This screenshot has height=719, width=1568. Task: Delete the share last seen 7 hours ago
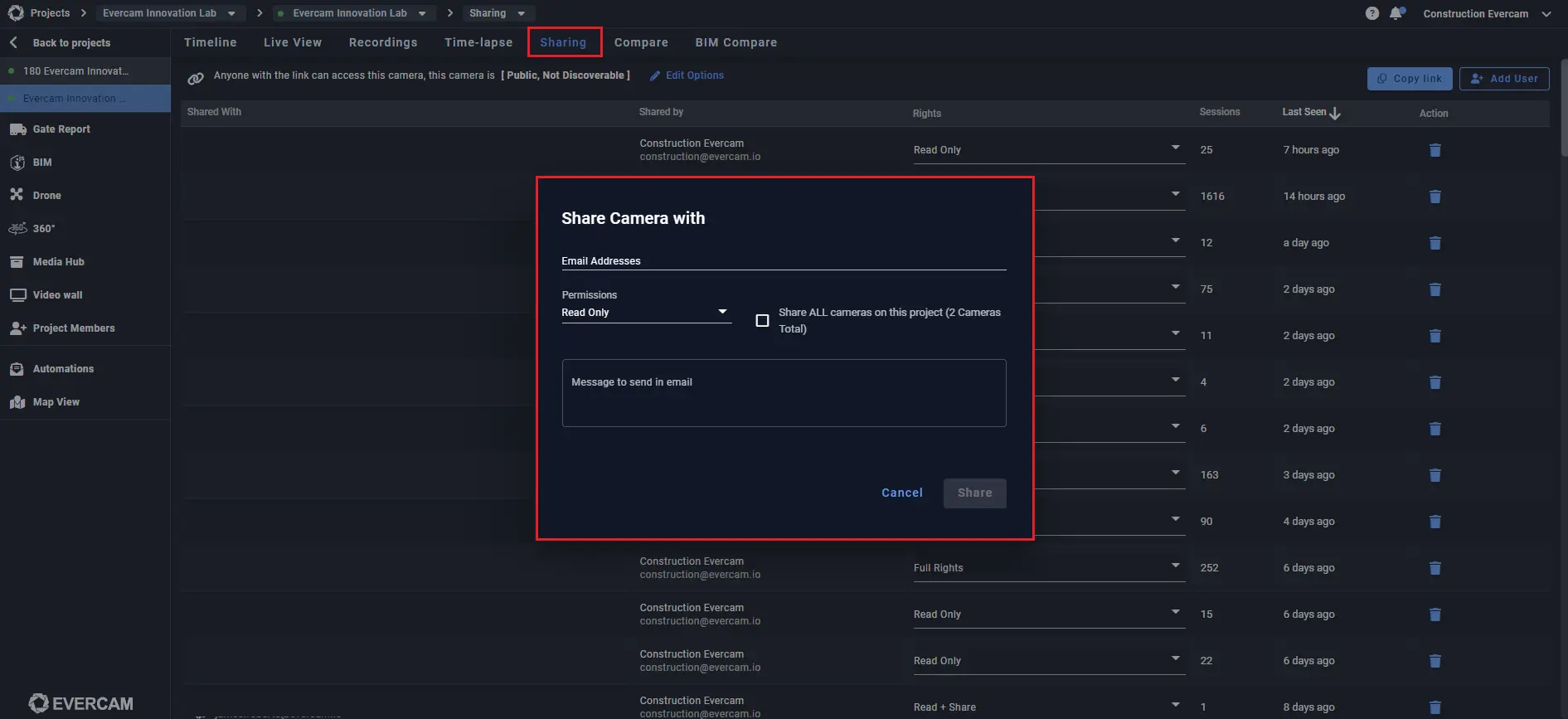1435,150
